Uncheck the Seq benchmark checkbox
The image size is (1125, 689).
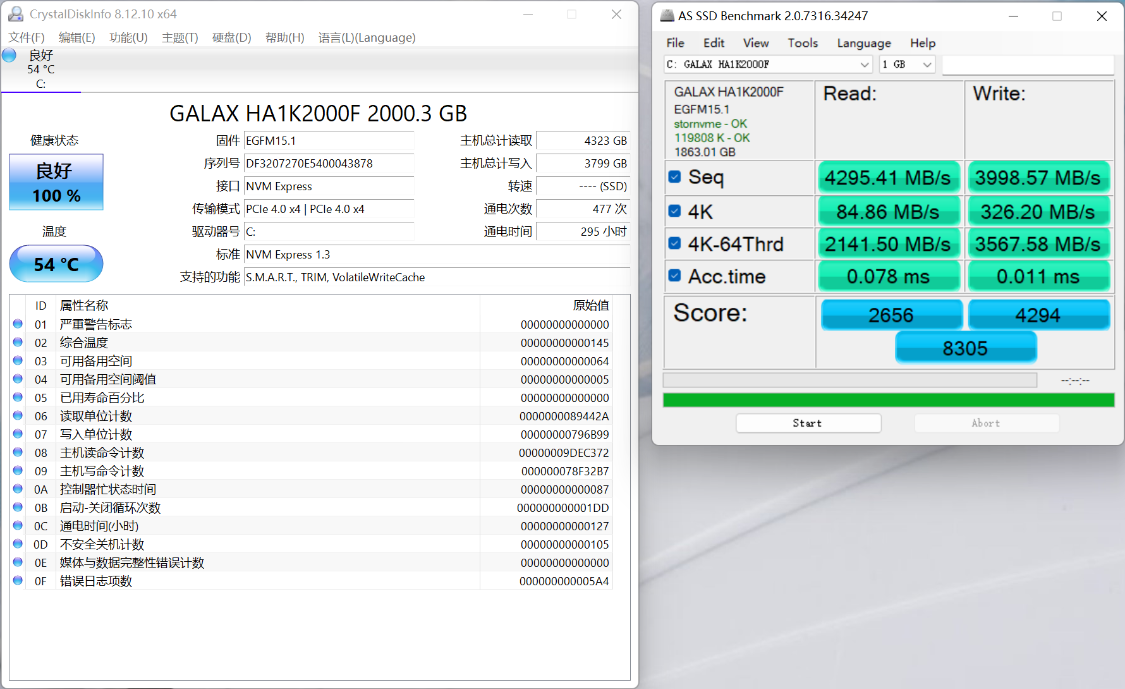(675, 177)
